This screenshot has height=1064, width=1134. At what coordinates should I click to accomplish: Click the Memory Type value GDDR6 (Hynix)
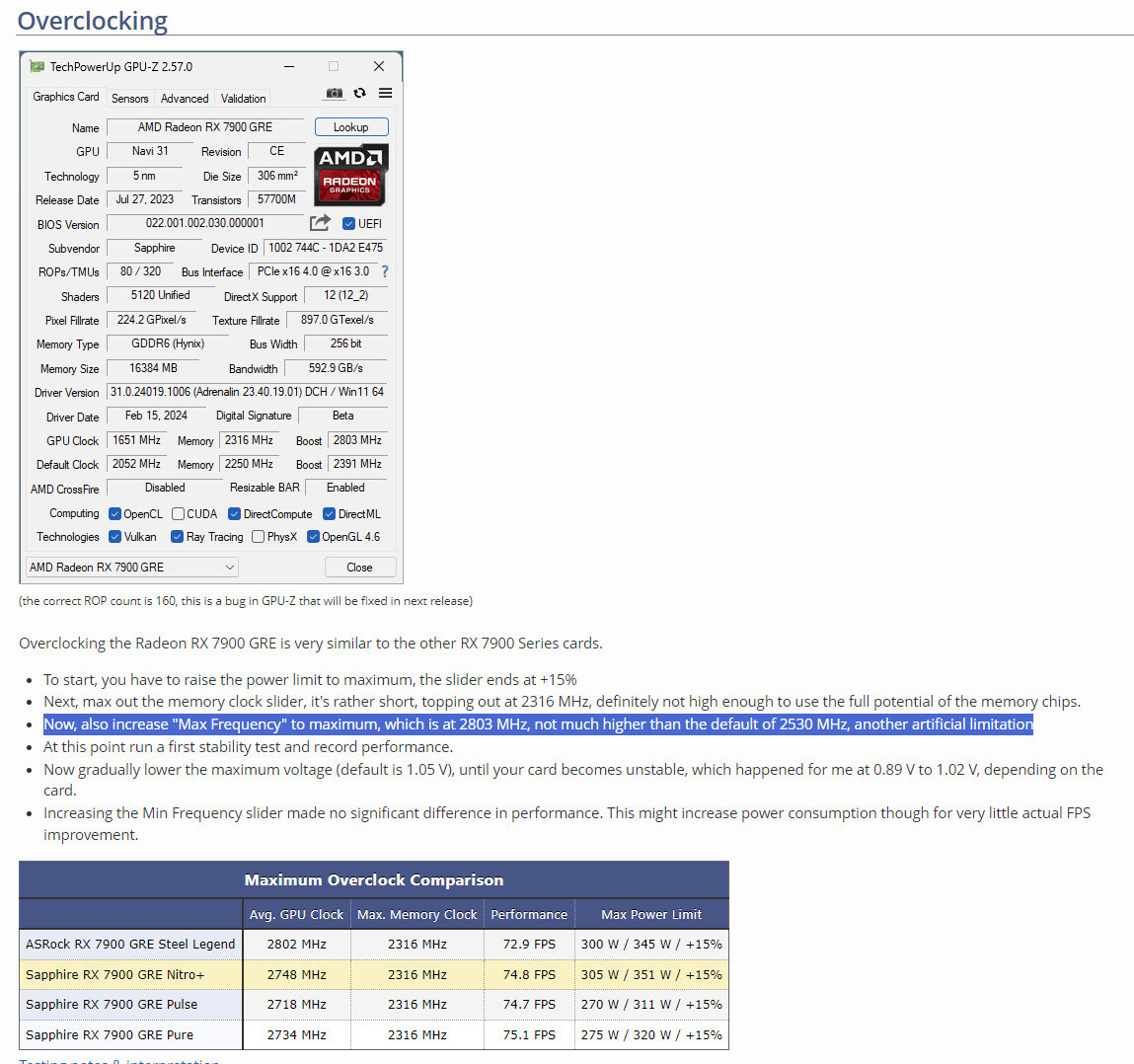pos(168,343)
